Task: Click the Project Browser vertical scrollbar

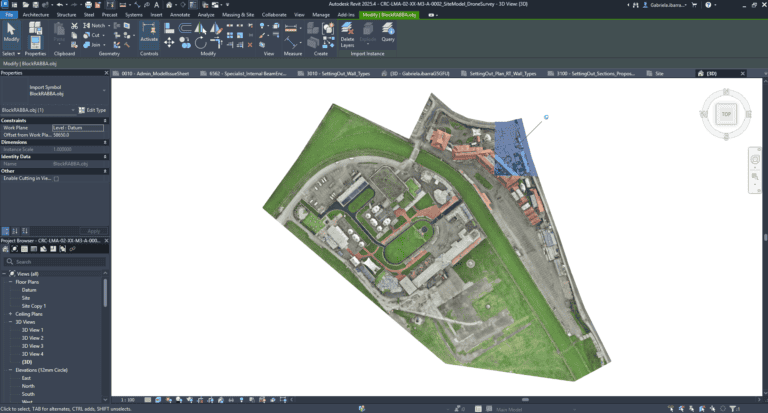Action: (x=105, y=292)
